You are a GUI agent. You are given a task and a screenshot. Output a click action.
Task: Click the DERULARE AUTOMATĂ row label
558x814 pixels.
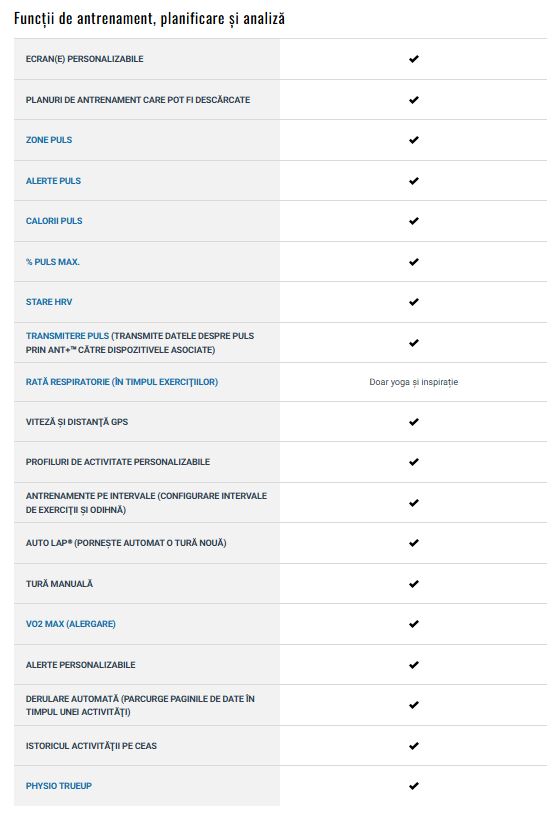click(x=140, y=706)
